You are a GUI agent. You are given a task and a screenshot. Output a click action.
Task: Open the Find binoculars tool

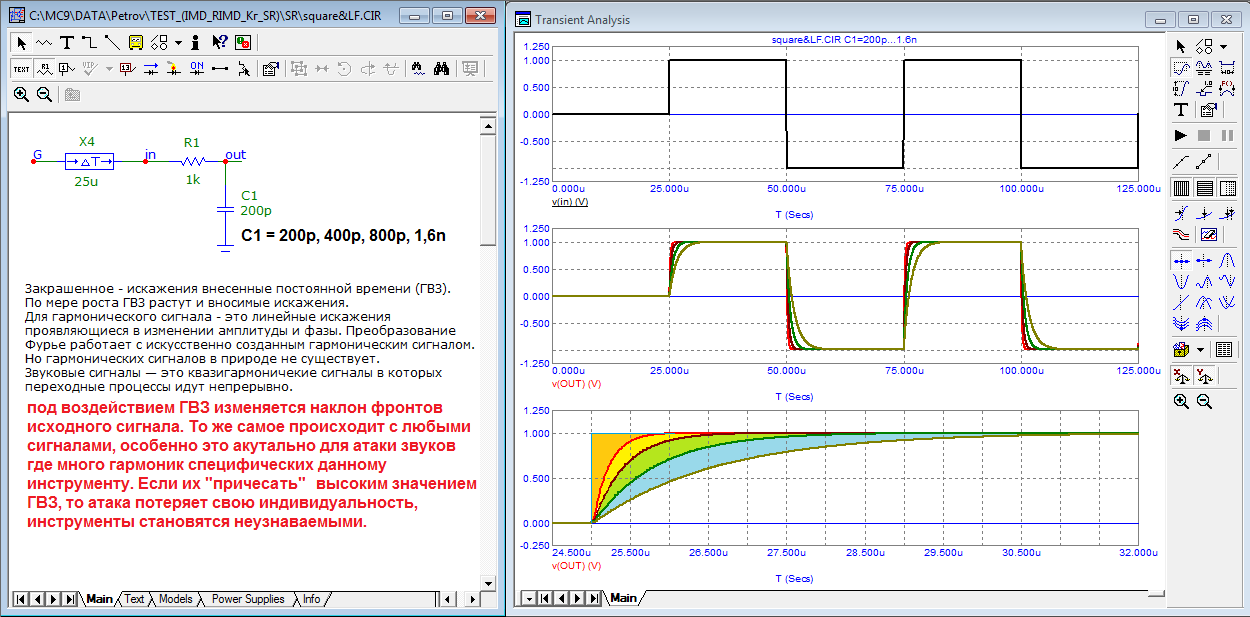[441, 69]
